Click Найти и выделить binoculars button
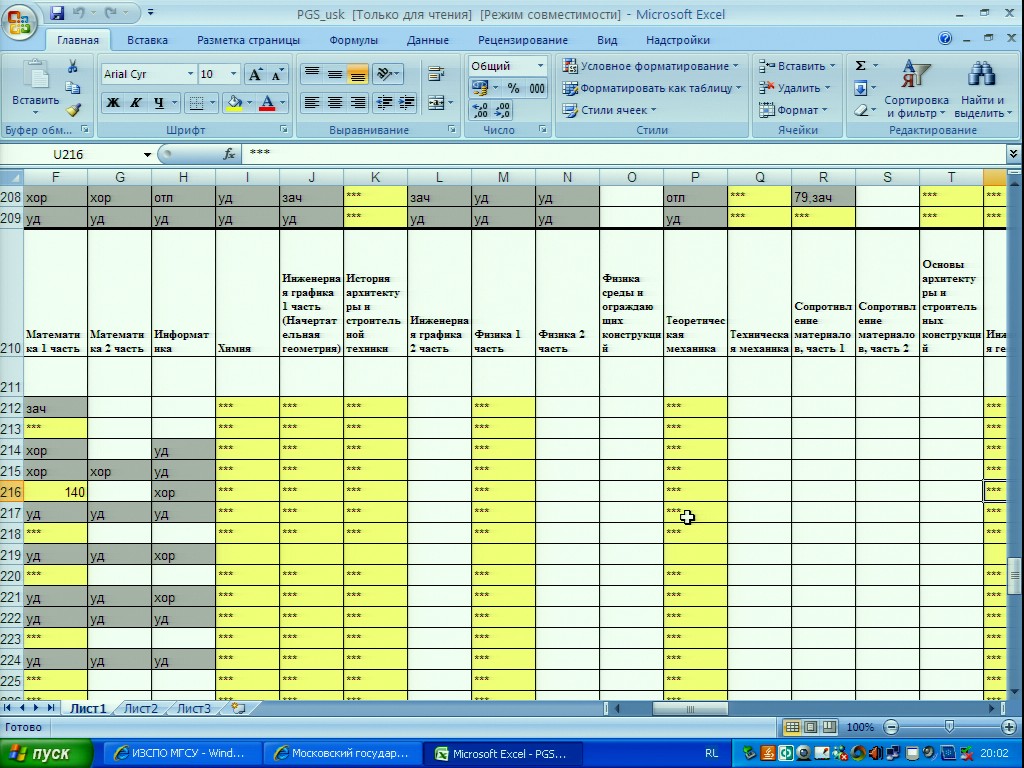Viewport: 1024px width, 768px height. tap(982, 89)
